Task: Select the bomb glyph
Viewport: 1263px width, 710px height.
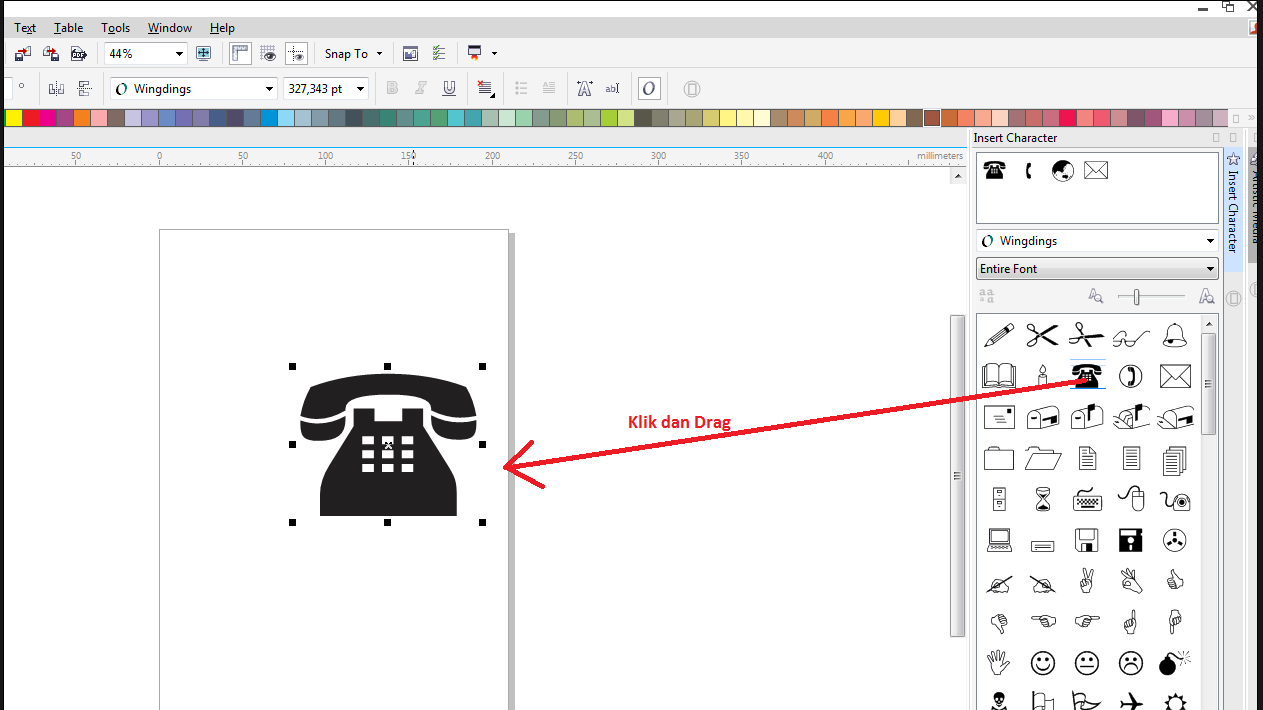Action: coord(1174,662)
